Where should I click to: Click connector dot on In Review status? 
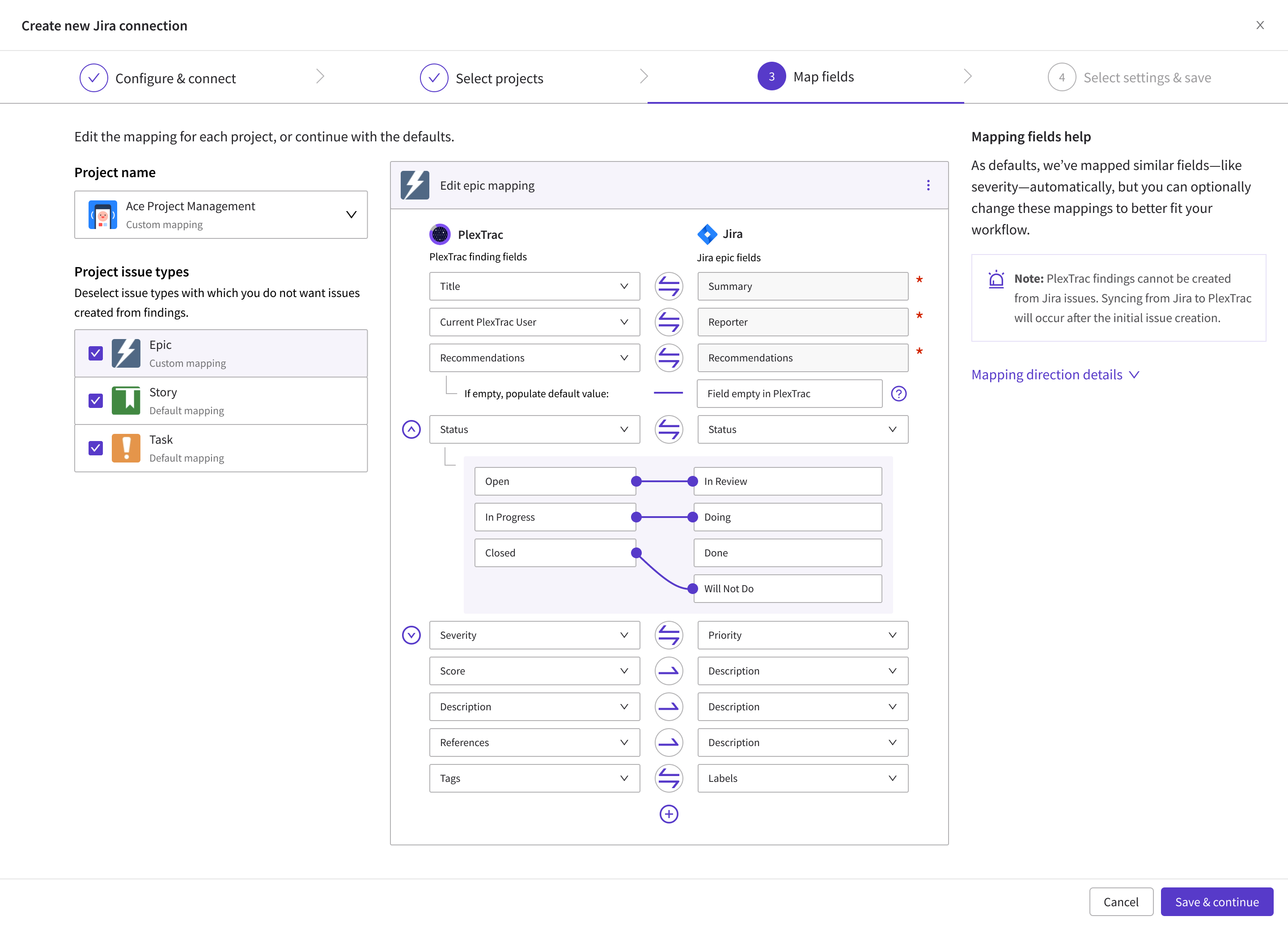coord(692,481)
